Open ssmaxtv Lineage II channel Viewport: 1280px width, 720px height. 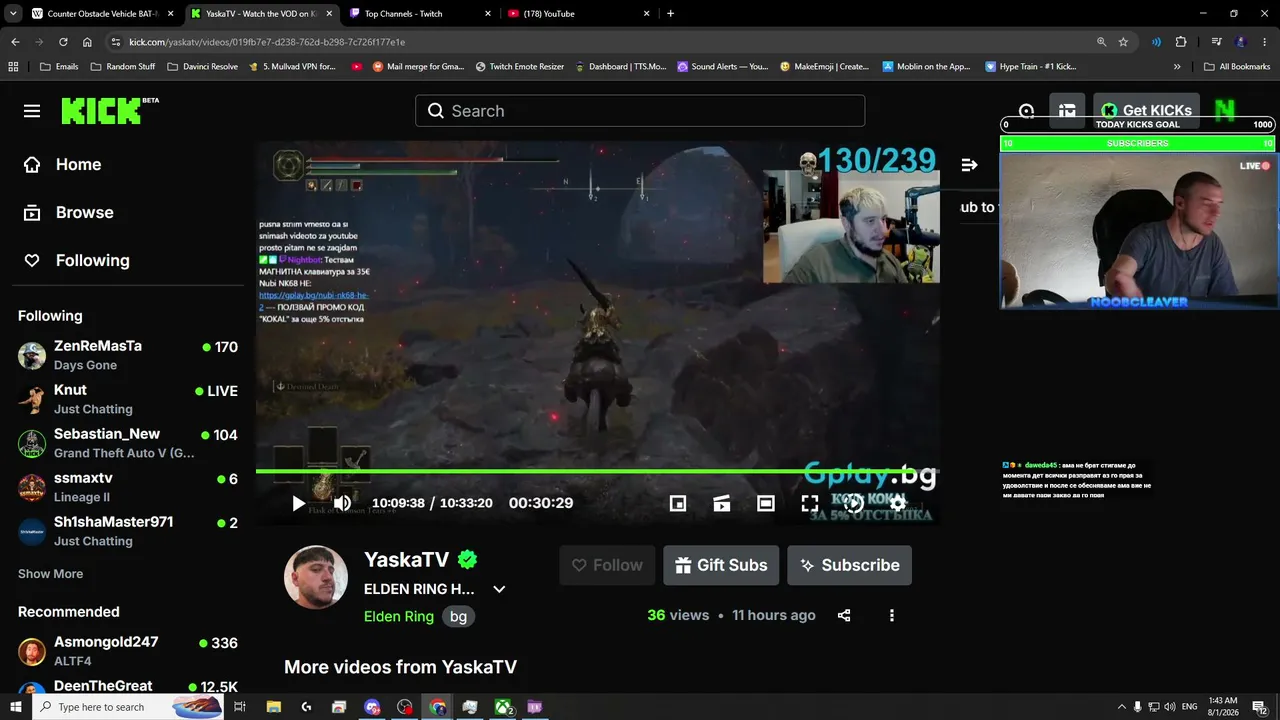[x=128, y=487]
